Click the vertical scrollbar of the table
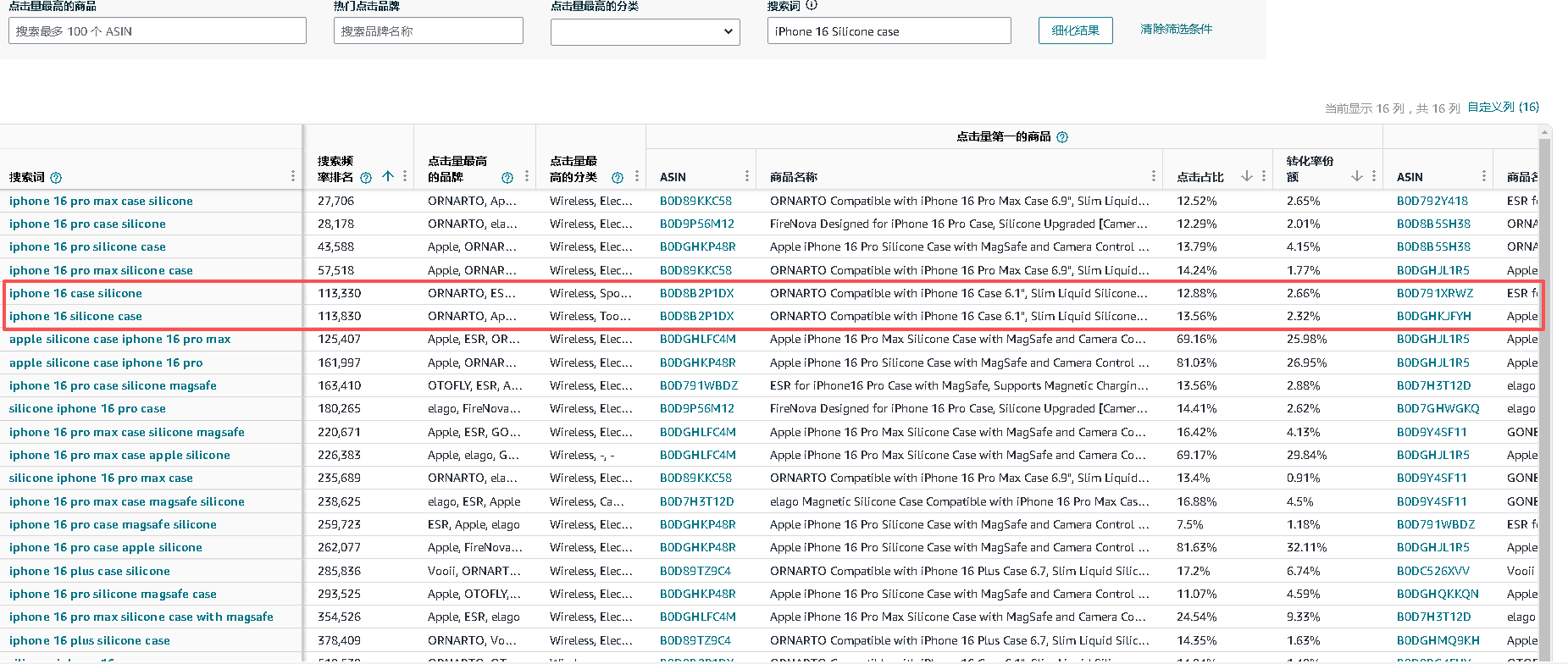The image size is (1568, 664). click(1544, 394)
